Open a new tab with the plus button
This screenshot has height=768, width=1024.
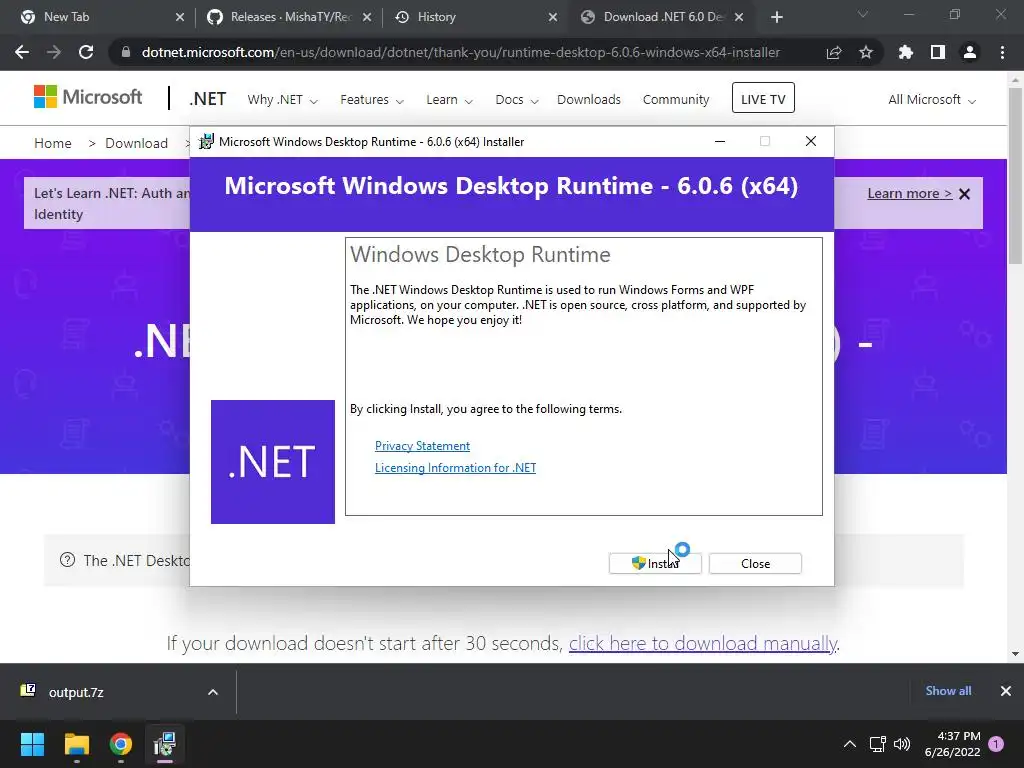[776, 17]
